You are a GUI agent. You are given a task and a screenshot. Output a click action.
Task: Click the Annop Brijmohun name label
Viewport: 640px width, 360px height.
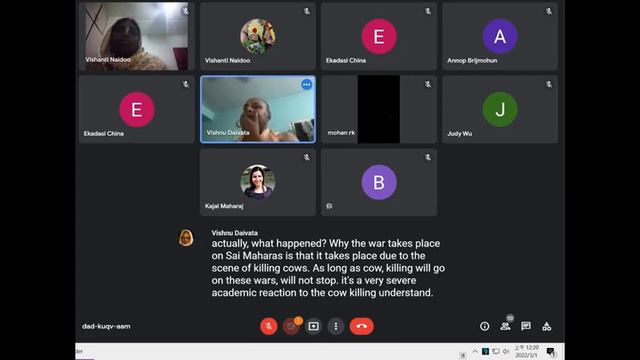pos(472,60)
